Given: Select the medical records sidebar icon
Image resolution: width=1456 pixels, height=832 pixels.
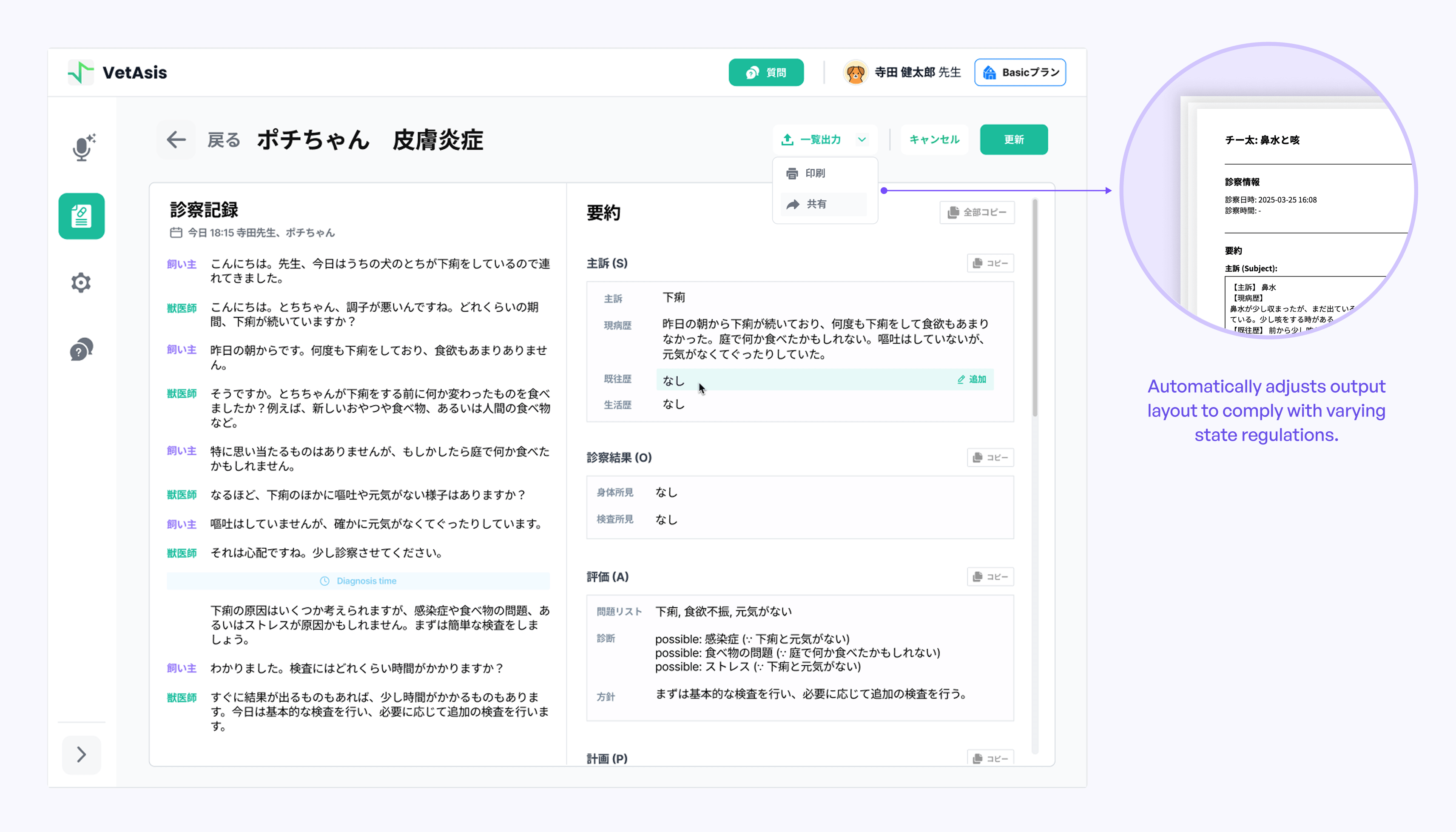Looking at the screenshot, I should pyautogui.click(x=81, y=216).
